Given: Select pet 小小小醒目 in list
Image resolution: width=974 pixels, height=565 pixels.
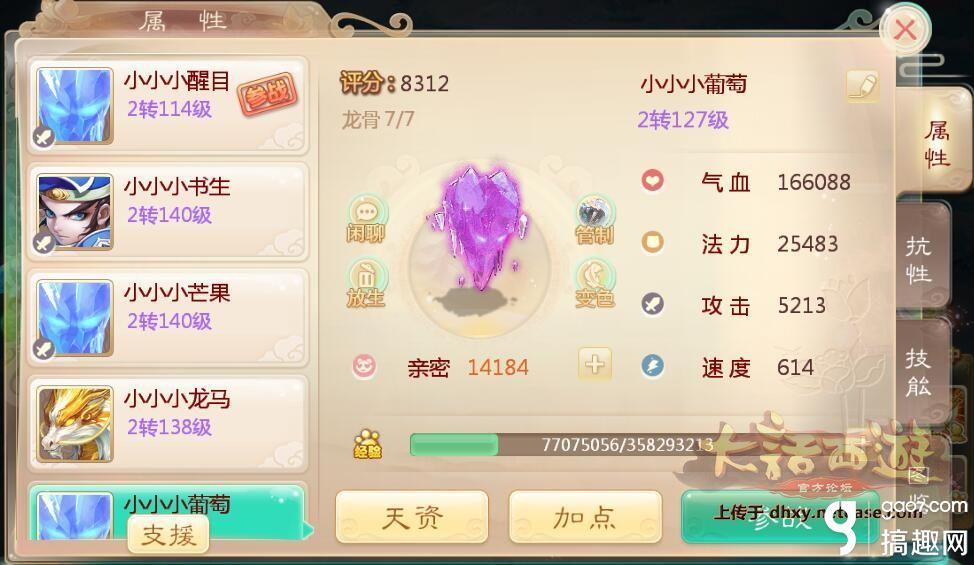Looking at the screenshot, I should (168, 106).
